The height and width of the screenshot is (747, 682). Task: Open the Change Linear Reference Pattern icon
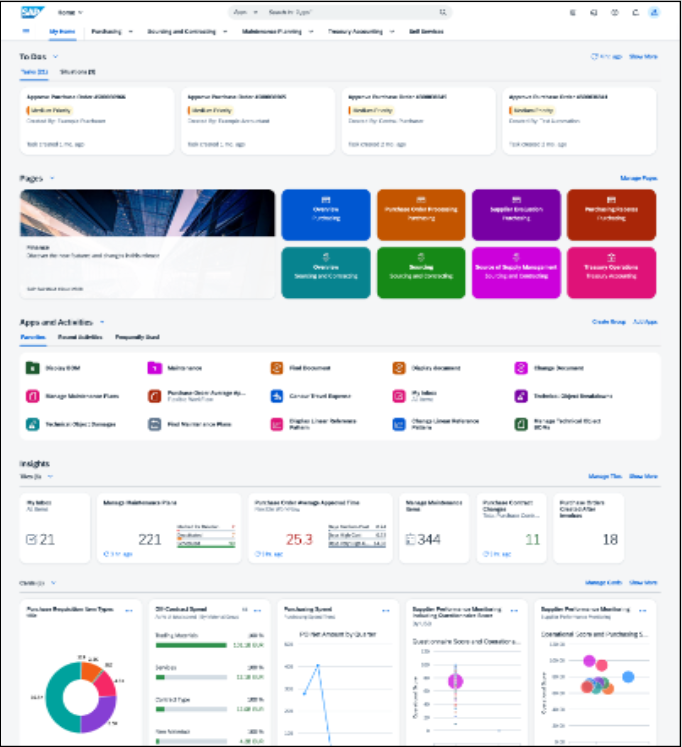tap(399, 424)
